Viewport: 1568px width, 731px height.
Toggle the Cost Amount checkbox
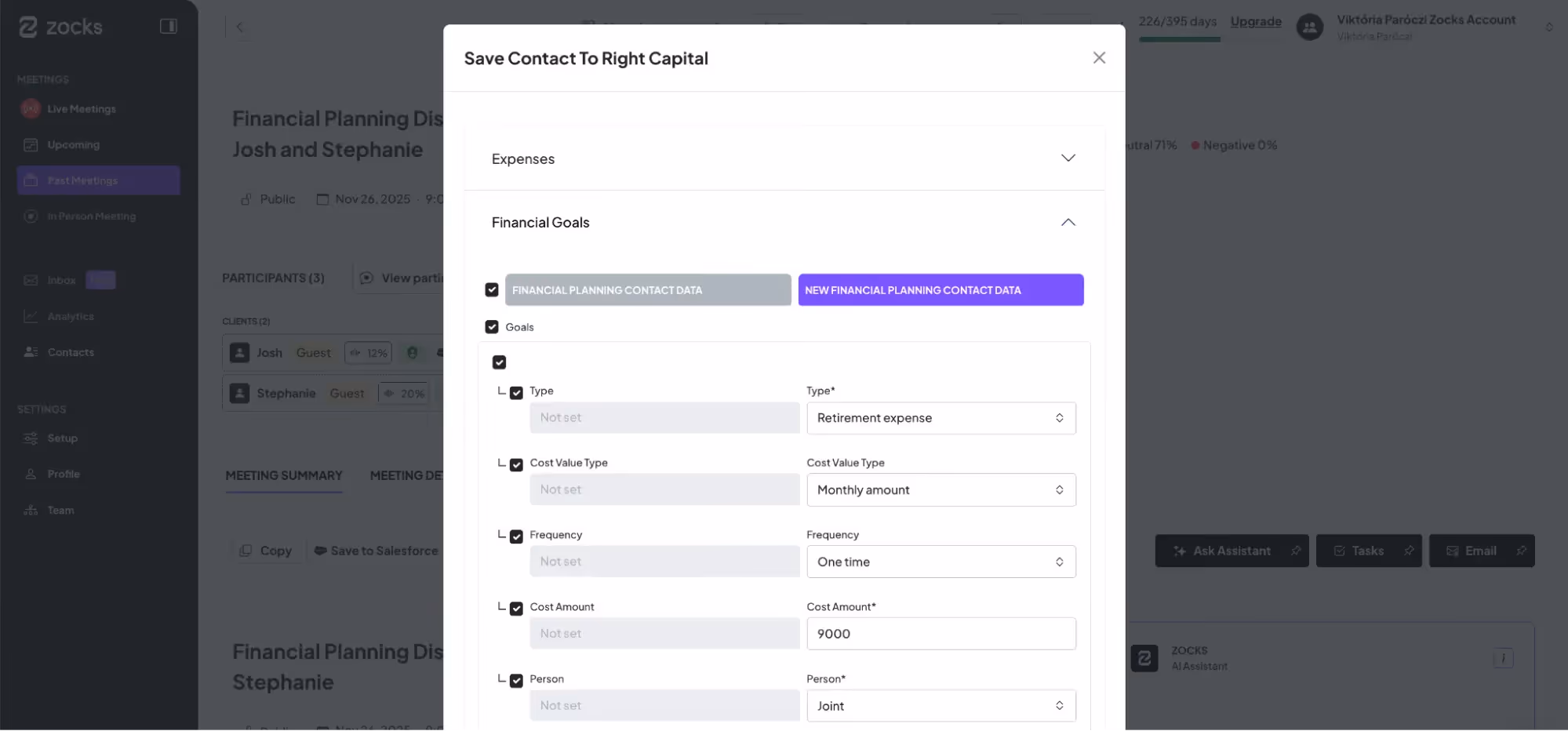516,609
